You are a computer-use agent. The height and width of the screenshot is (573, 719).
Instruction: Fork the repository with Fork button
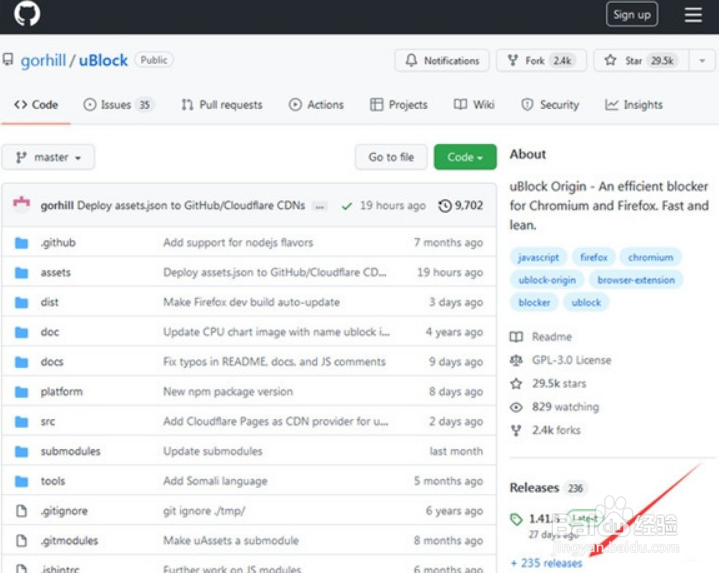point(541,61)
